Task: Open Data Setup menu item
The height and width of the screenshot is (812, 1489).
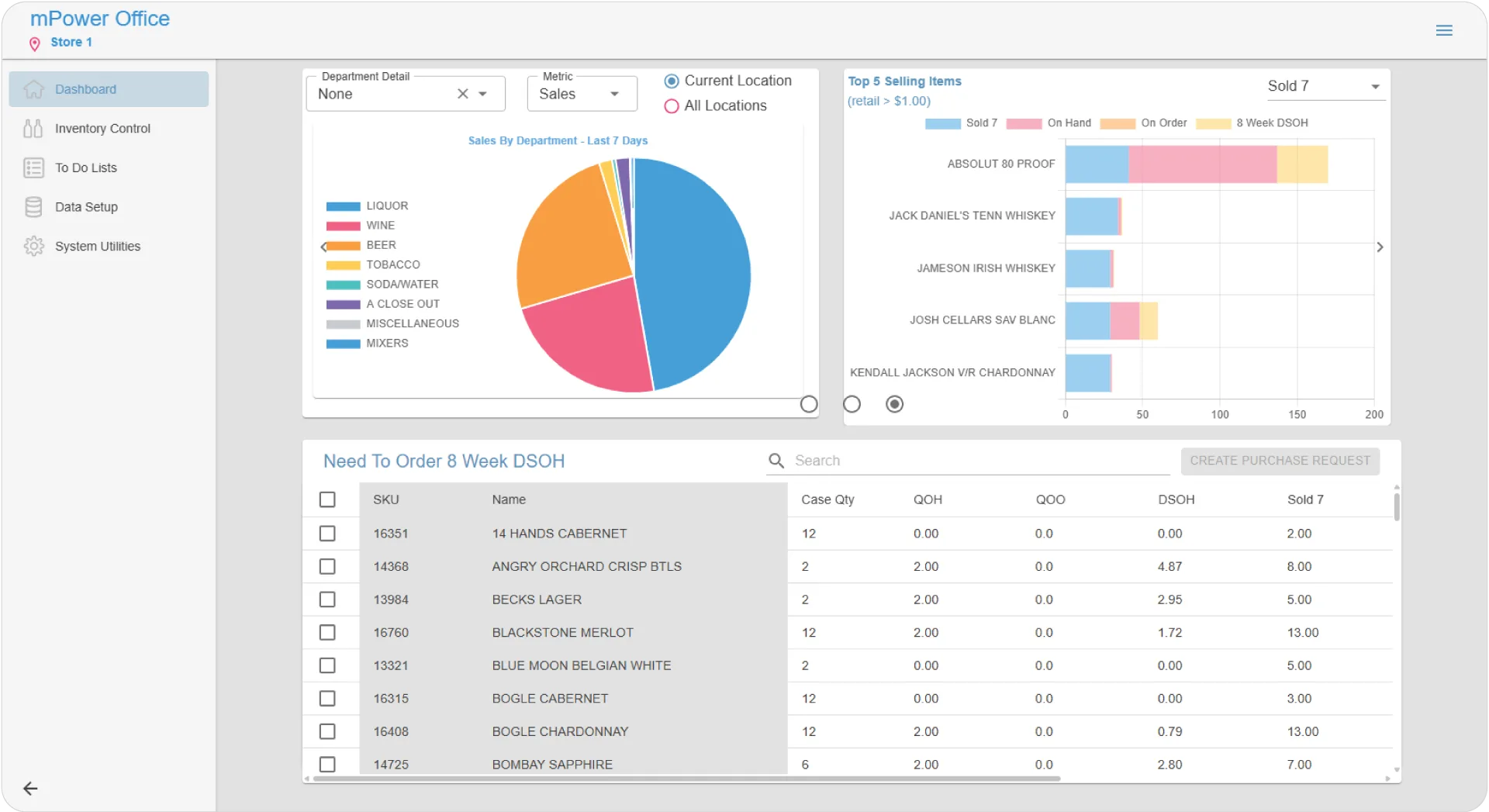Action: (x=109, y=207)
